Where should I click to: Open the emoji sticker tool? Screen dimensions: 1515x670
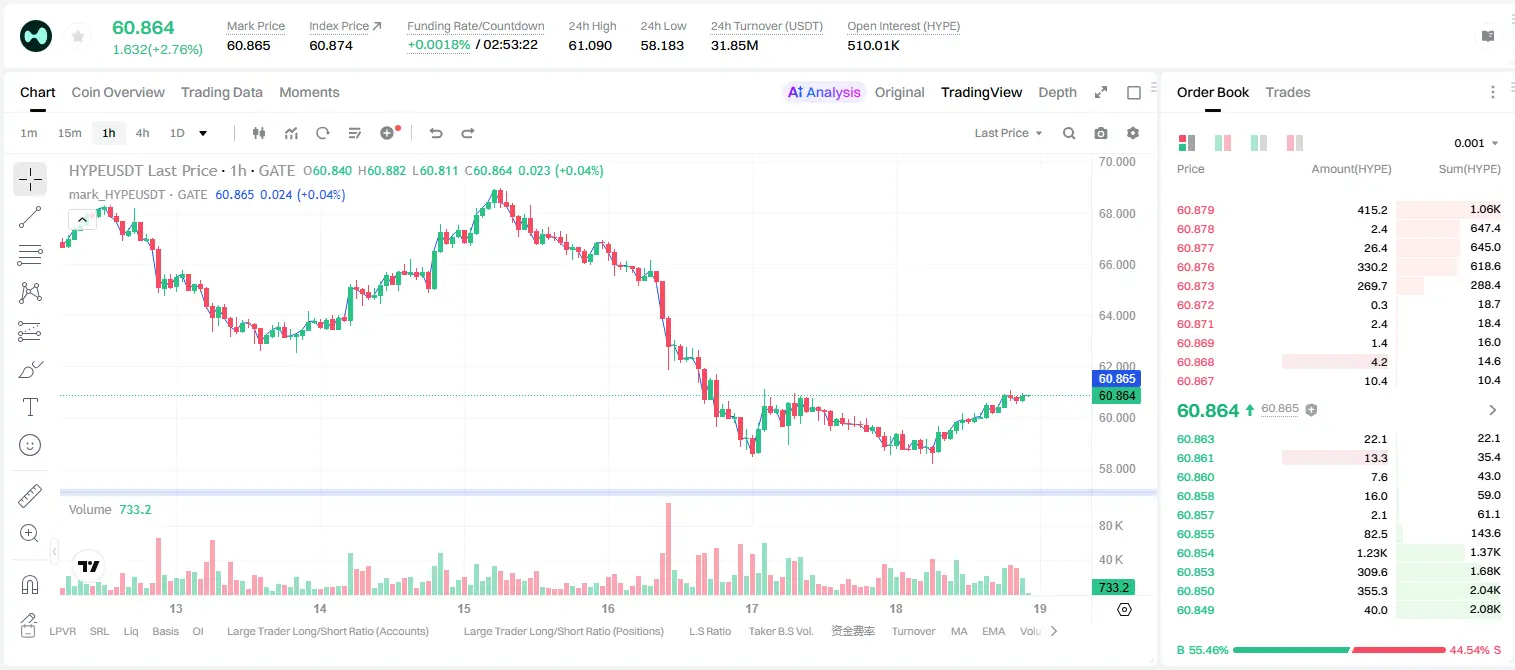tap(30, 445)
